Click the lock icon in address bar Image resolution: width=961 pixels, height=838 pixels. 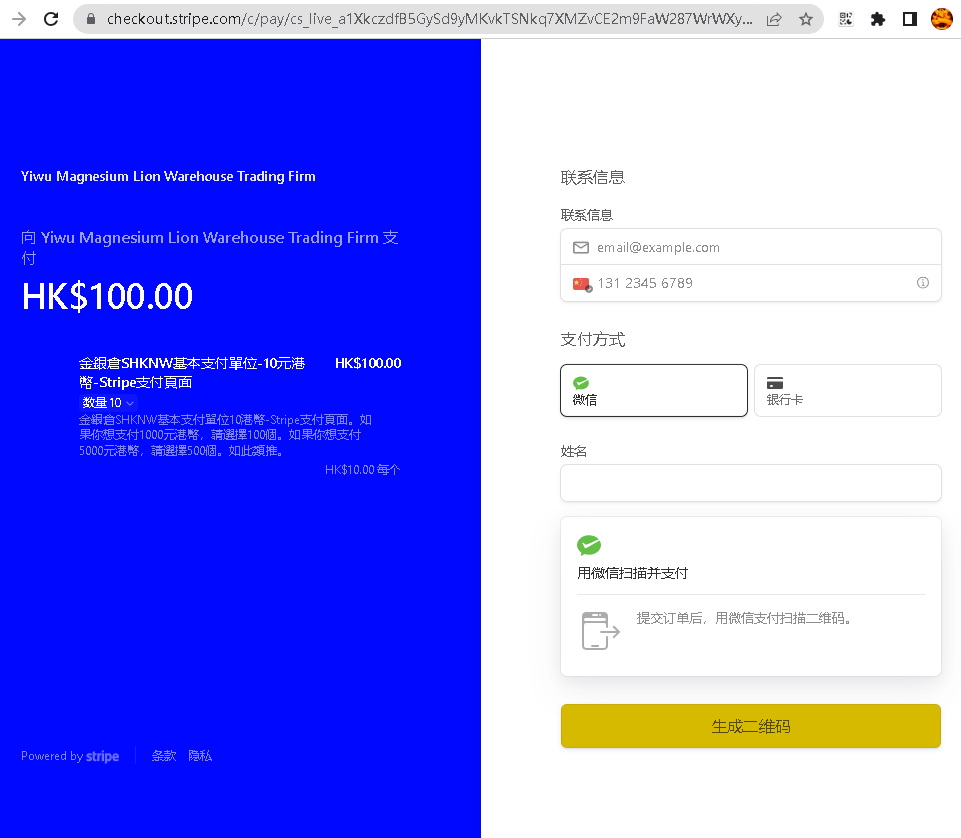point(91,19)
